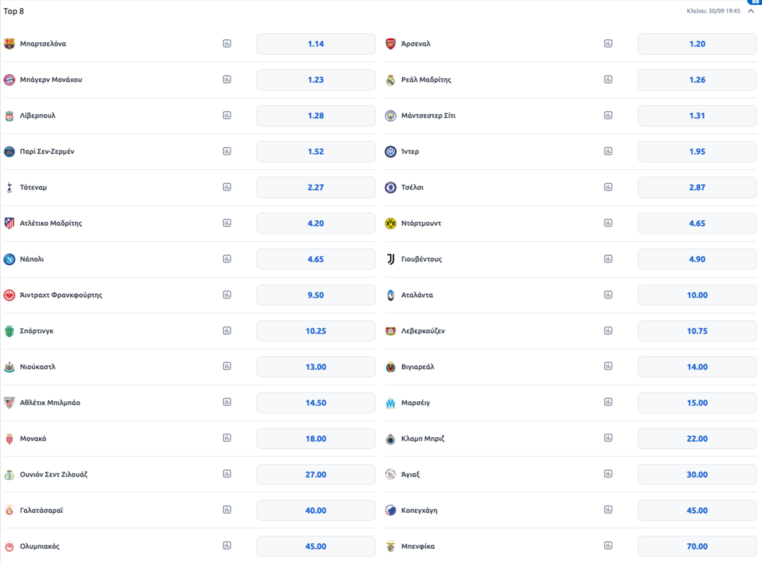Open statistics icon for Ολυμπιακός

(x=227, y=546)
